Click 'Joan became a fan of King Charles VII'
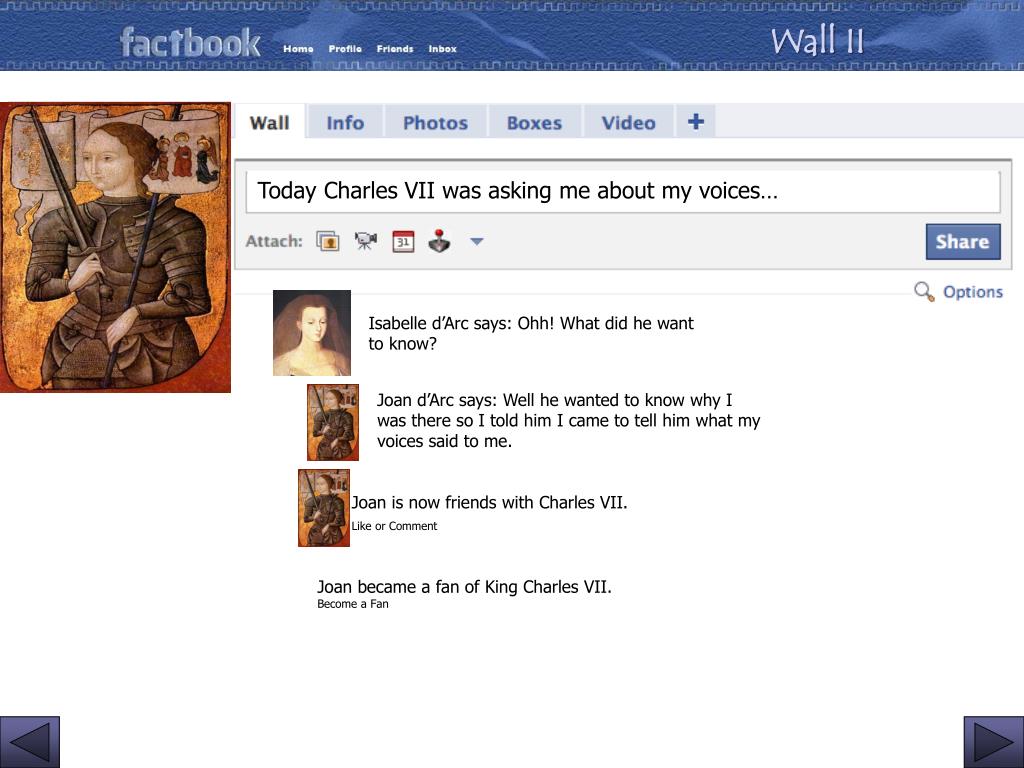1024x768 pixels. (x=464, y=586)
